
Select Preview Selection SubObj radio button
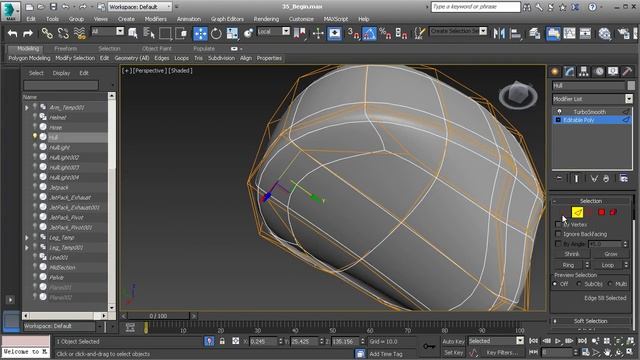(x=579, y=284)
